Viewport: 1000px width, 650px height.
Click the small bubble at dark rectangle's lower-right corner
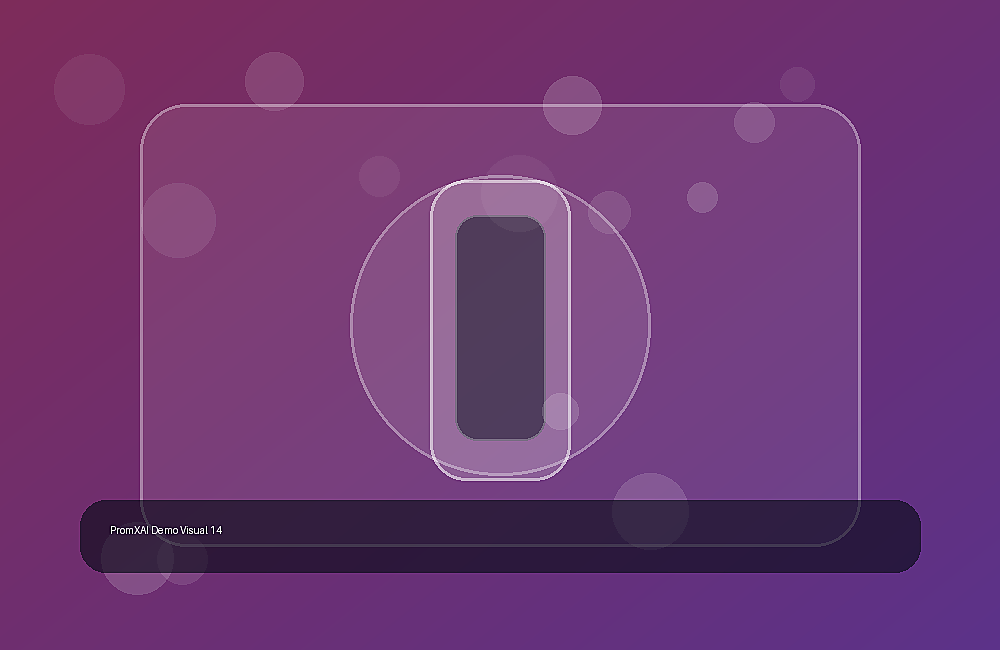coord(561,411)
